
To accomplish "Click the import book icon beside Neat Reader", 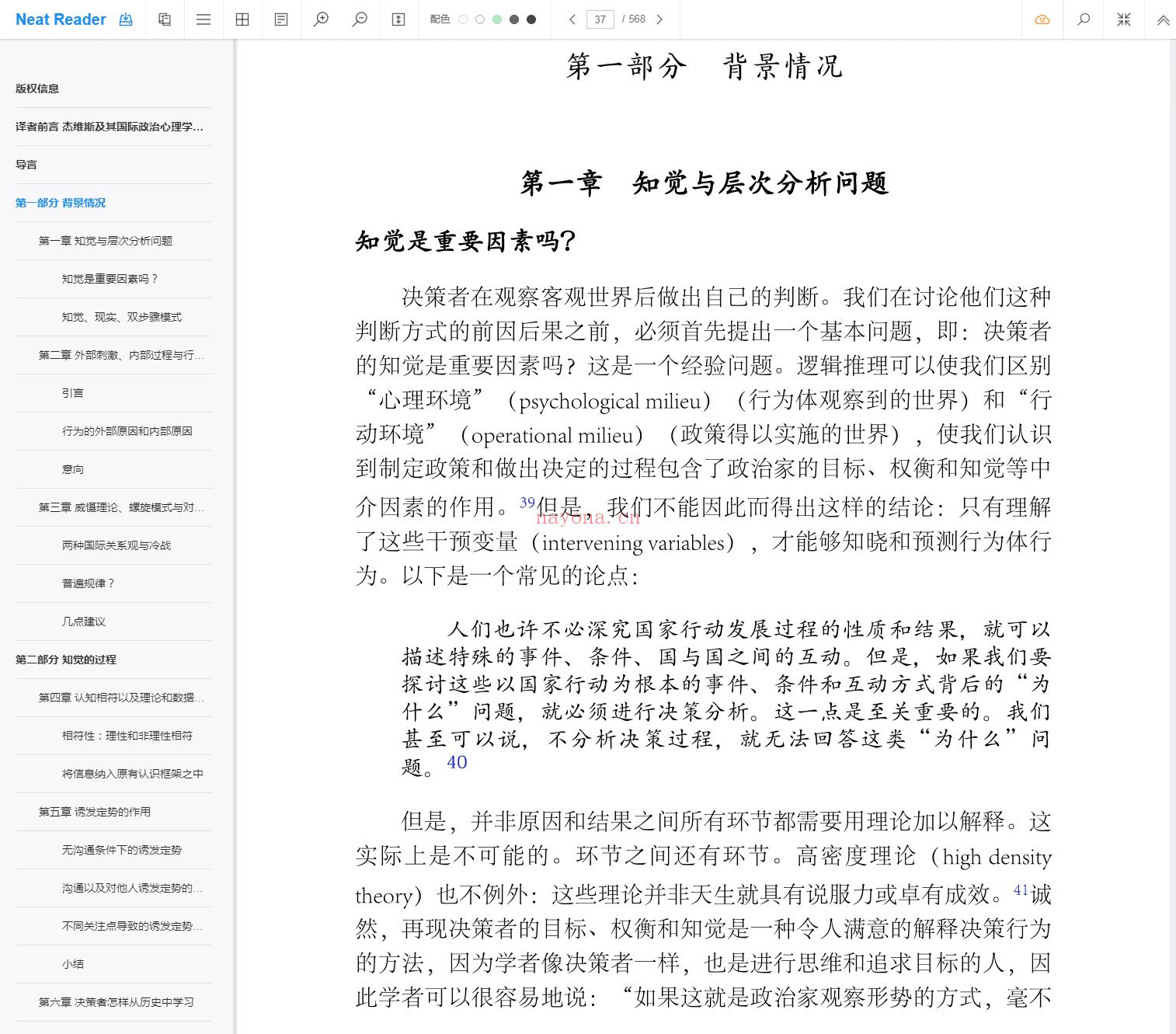I will 126,19.
